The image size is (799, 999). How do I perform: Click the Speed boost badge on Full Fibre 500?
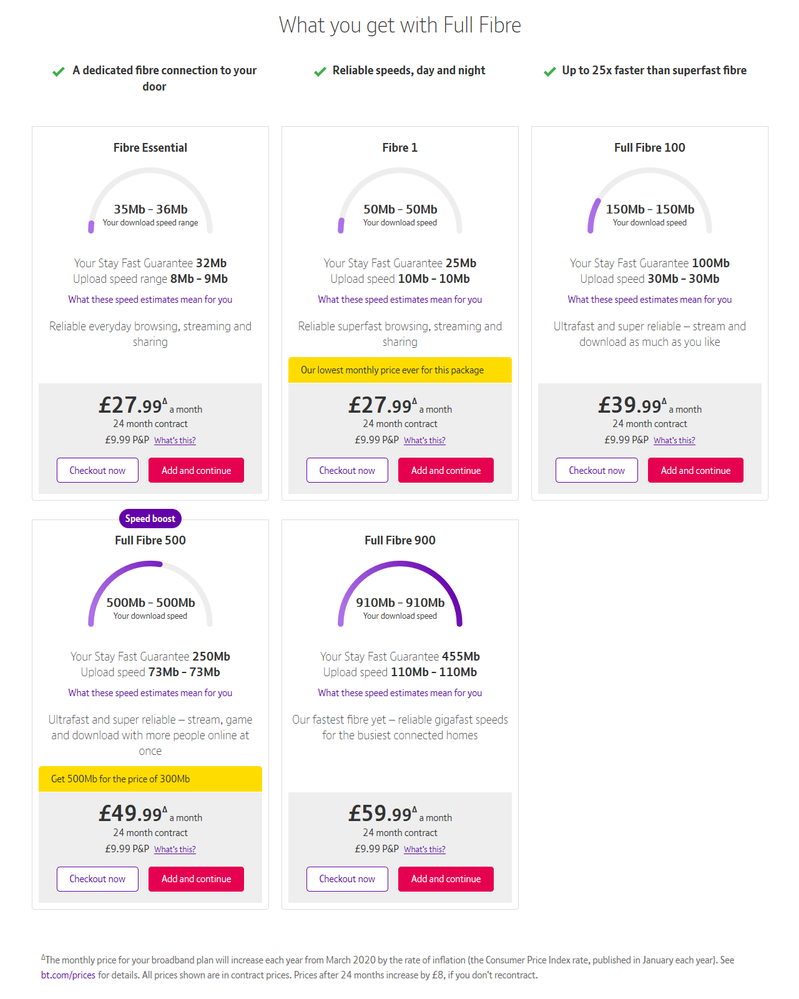150,519
